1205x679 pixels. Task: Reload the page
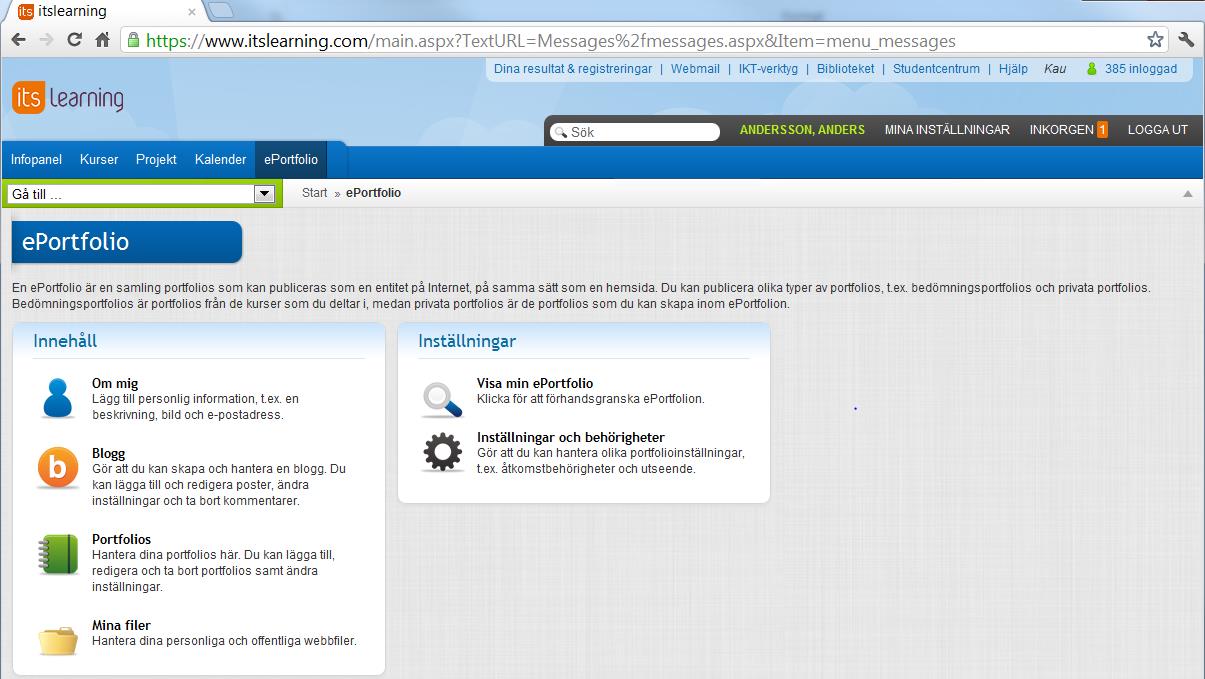pos(74,40)
